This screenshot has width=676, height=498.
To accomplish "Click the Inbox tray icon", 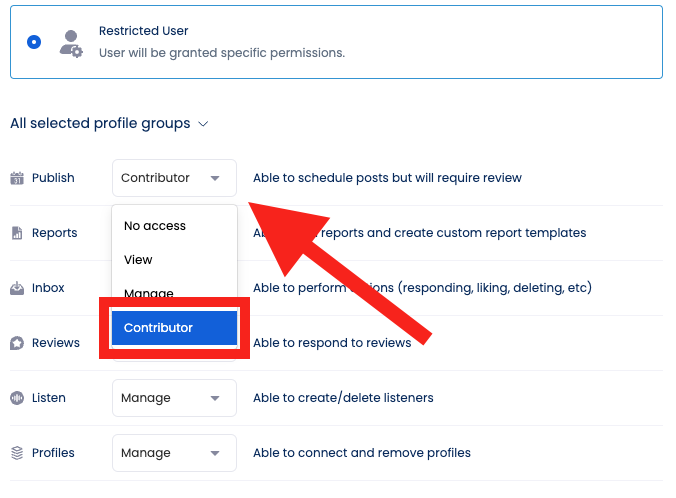I will 17,288.
